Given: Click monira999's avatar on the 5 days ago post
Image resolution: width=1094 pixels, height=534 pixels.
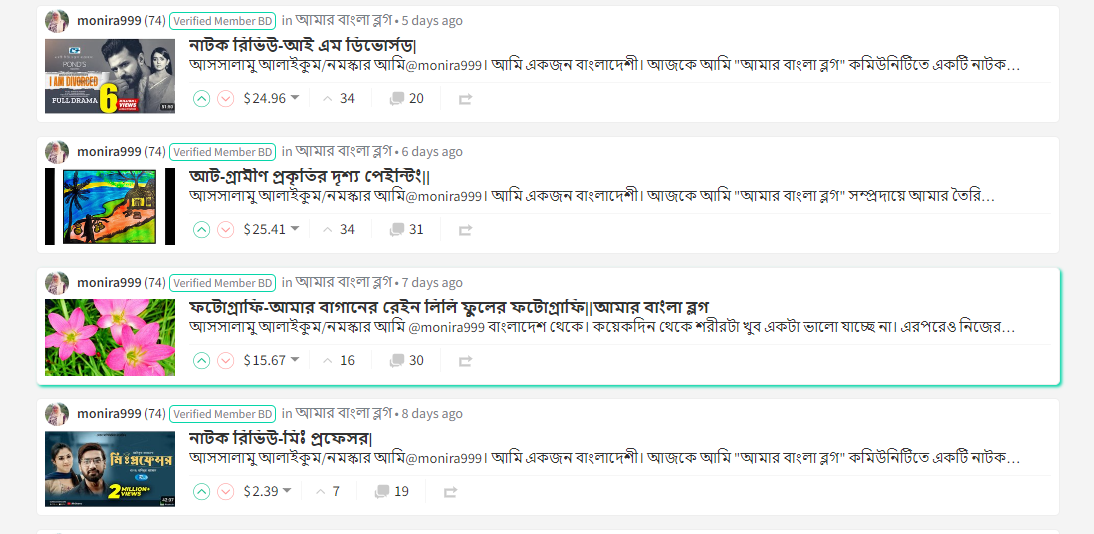Looking at the screenshot, I should (x=57, y=21).
